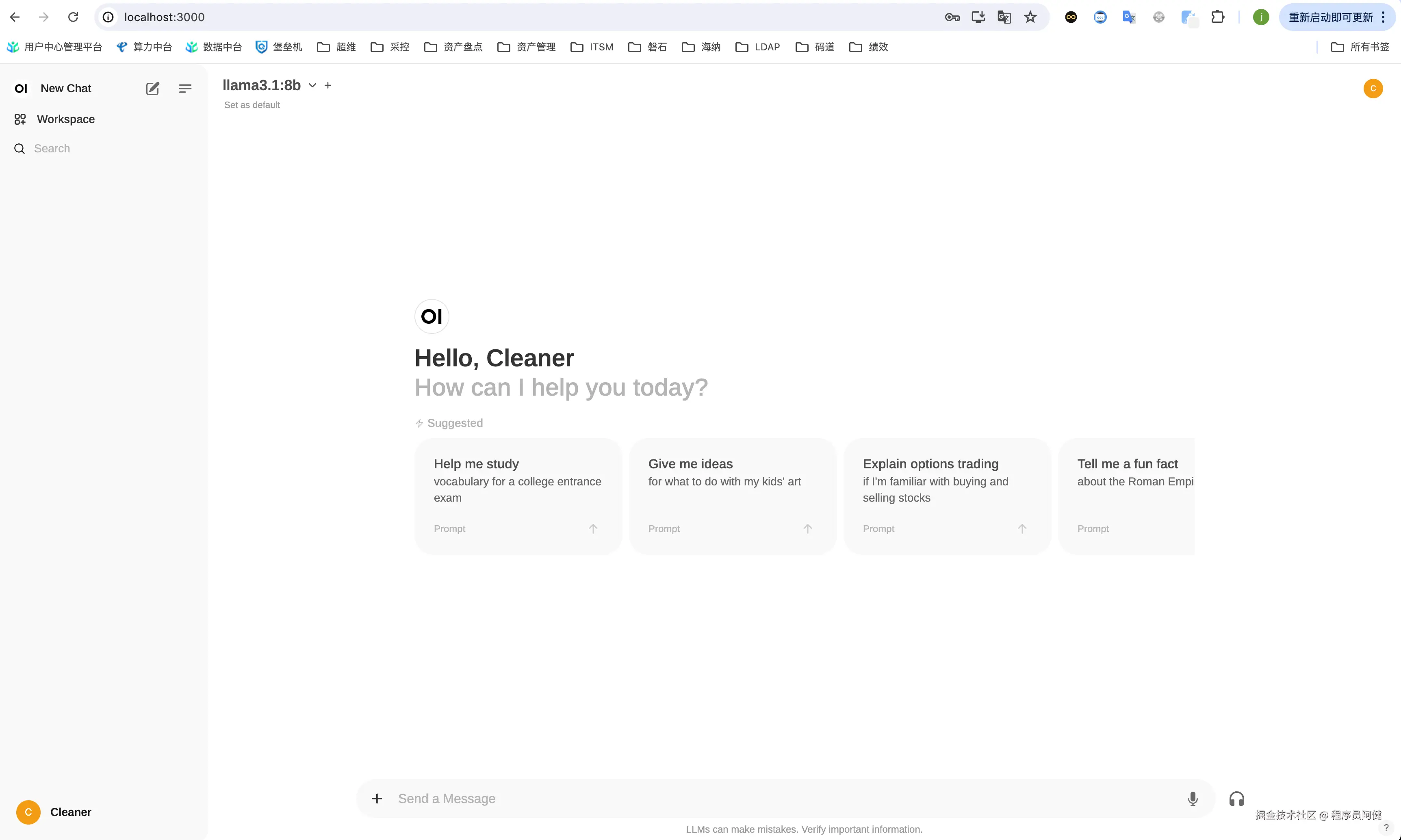The width and height of the screenshot is (1401, 840).
Task: Click the sidebar Search field
Action: point(52,148)
